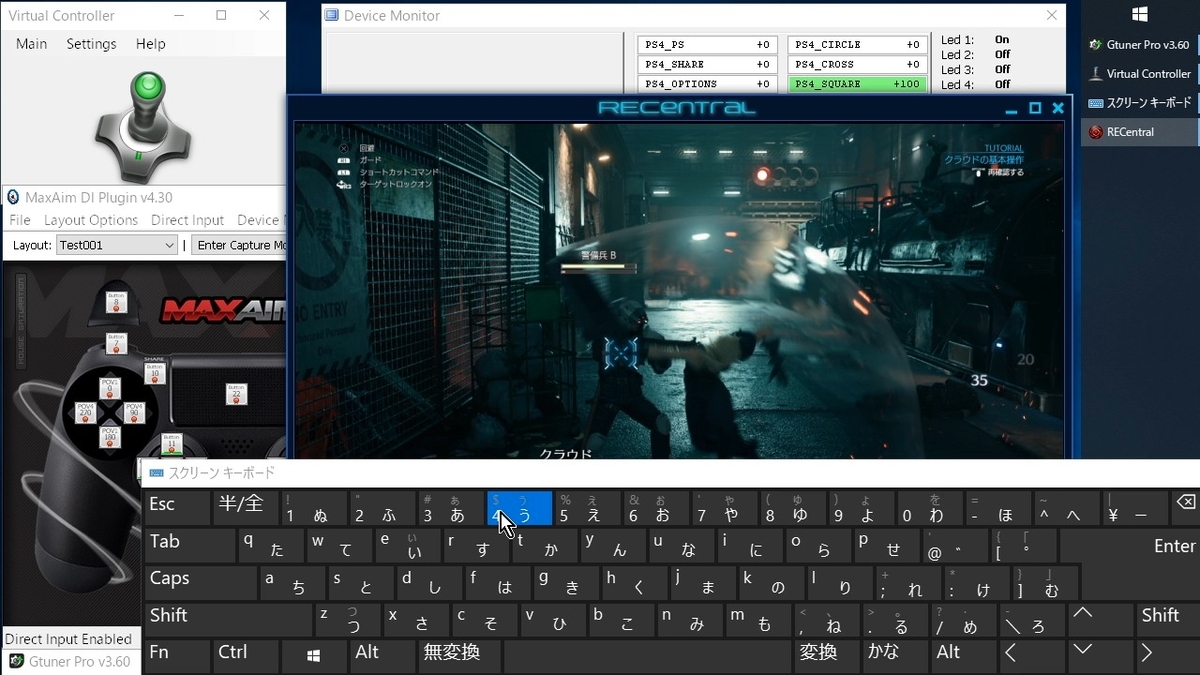Open the Settings menu in Virtual Controller
The width and height of the screenshot is (1200, 675).
91,43
